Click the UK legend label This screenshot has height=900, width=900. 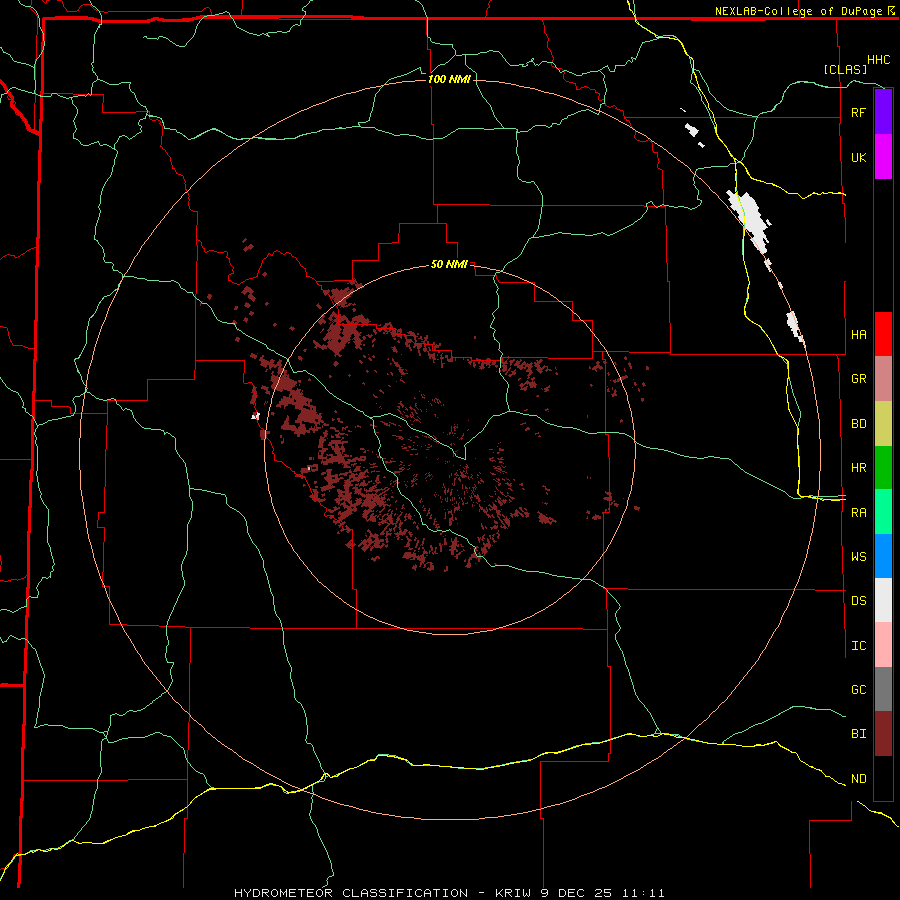pos(858,157)
